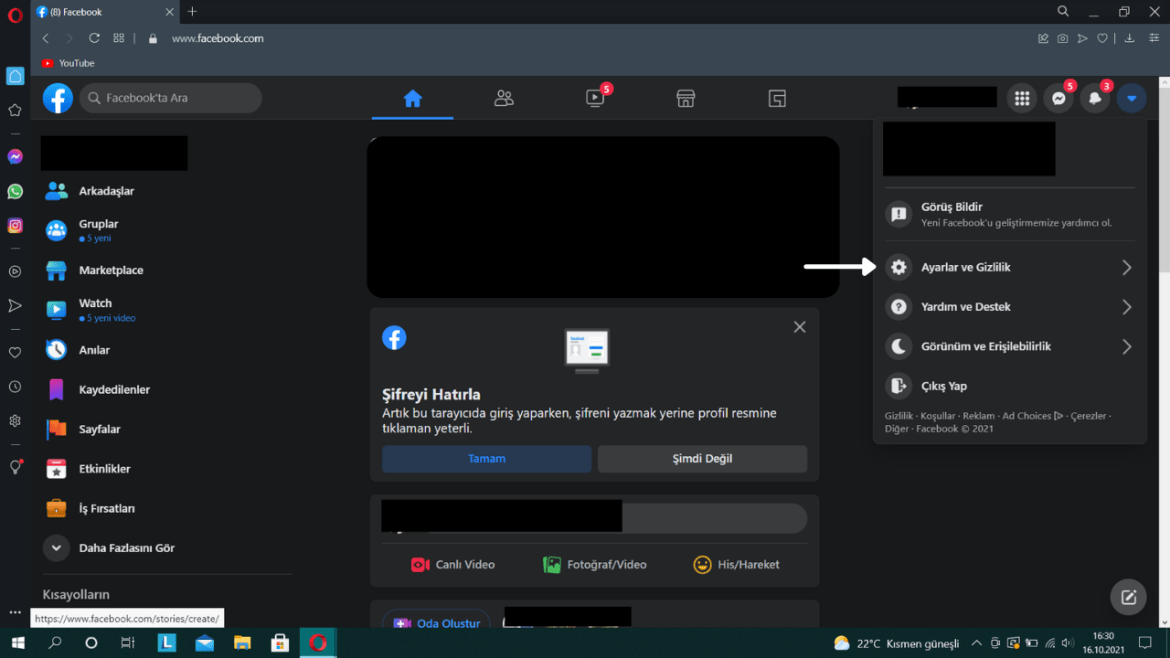
Task: Click the Facebook menu grid icon
Action: (x=1021, y=98)
